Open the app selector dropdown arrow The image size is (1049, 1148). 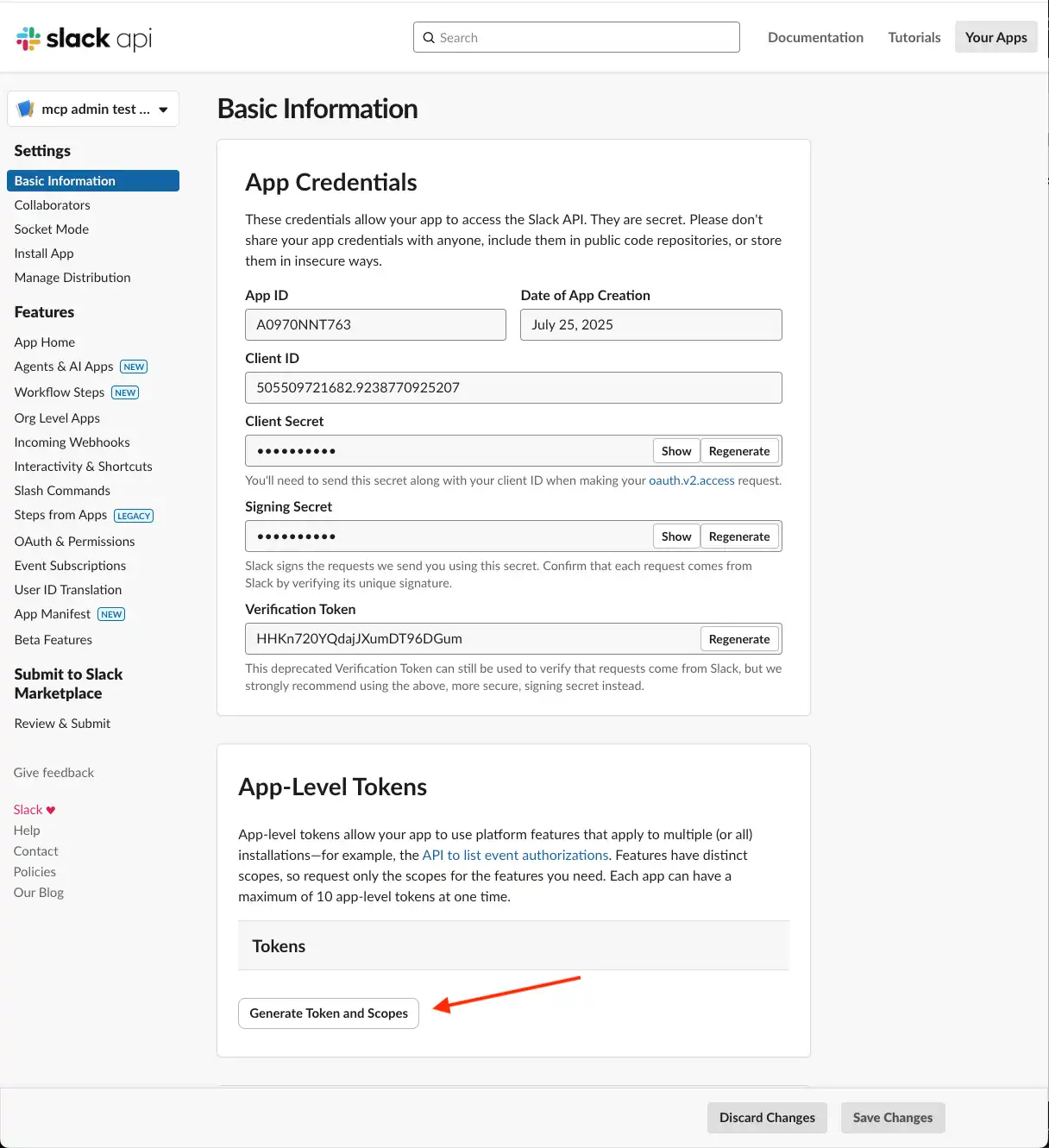163,110
